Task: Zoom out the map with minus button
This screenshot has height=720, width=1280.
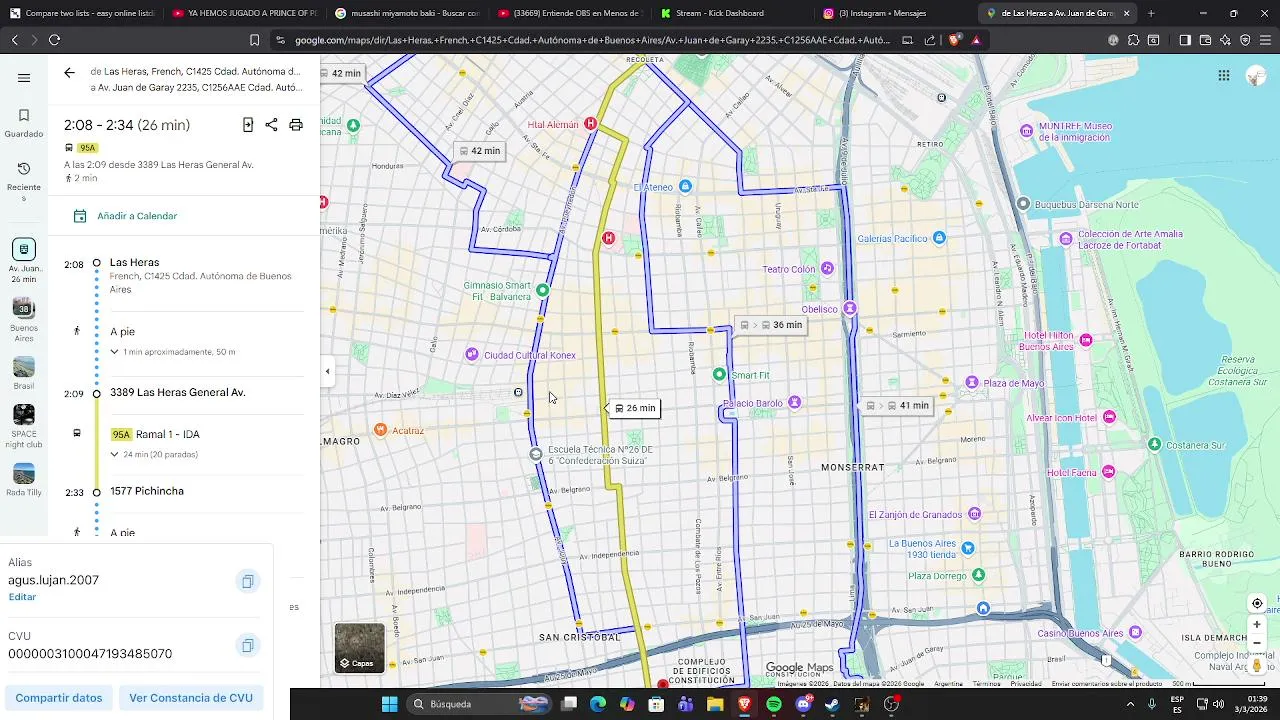Action: (1257, 643)
